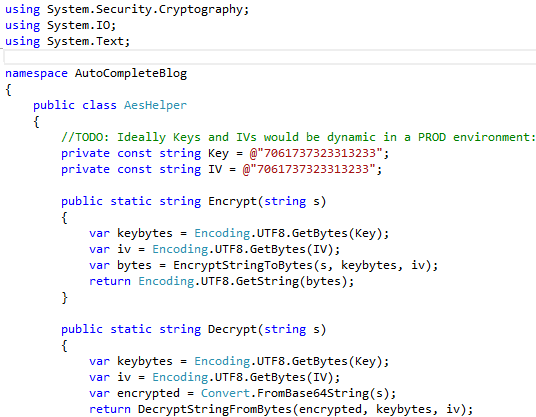Click the AesHelper class name

tap(155, 105)
